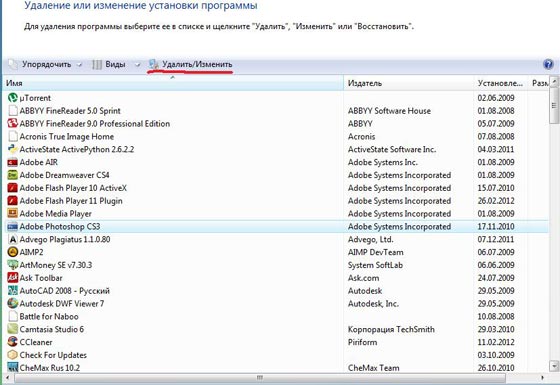
Task: Click the Acronis True Image Home icon
Action: pos(13,136)
